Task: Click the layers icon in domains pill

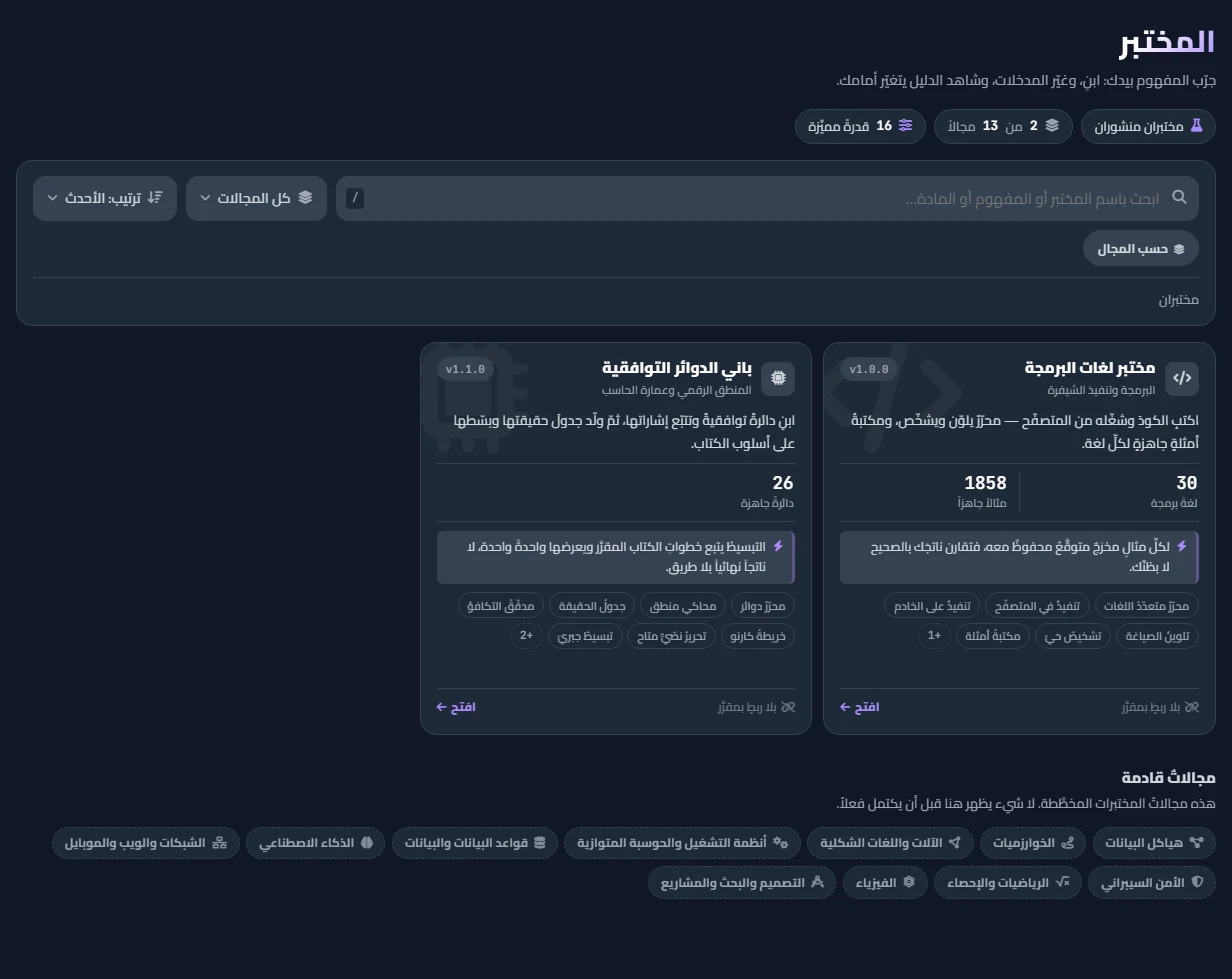Action: point(1052,126)
